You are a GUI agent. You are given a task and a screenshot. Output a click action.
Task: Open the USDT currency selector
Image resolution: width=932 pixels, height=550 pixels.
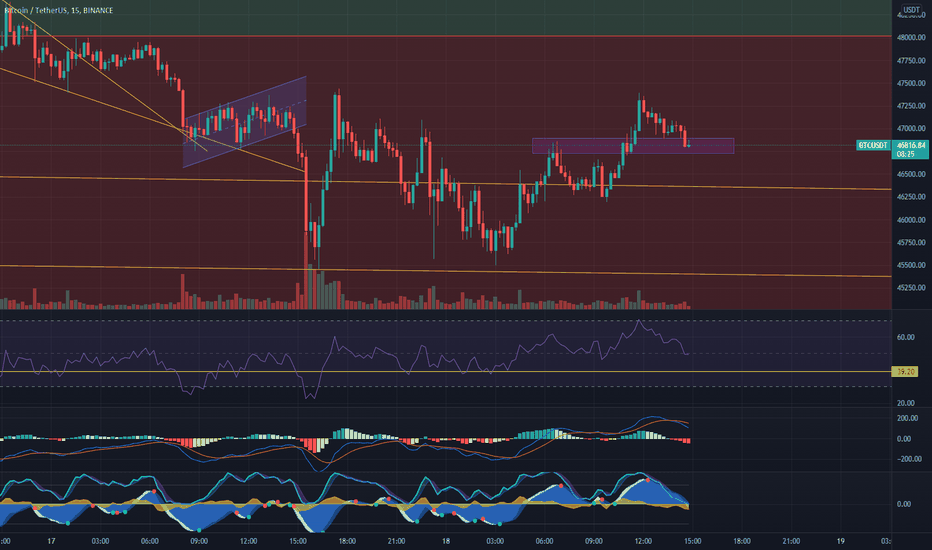911,10
